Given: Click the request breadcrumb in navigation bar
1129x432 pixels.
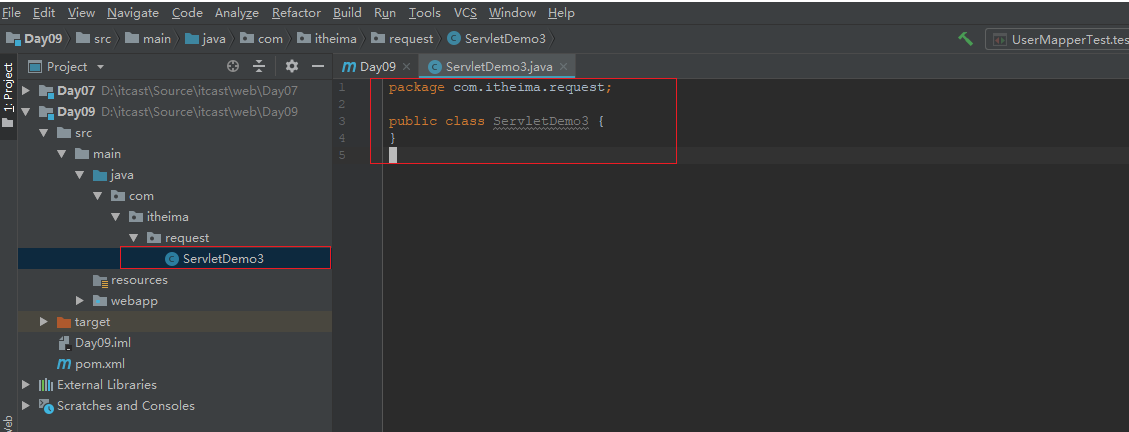Looking at the screenshot, I should coord(411,39).
